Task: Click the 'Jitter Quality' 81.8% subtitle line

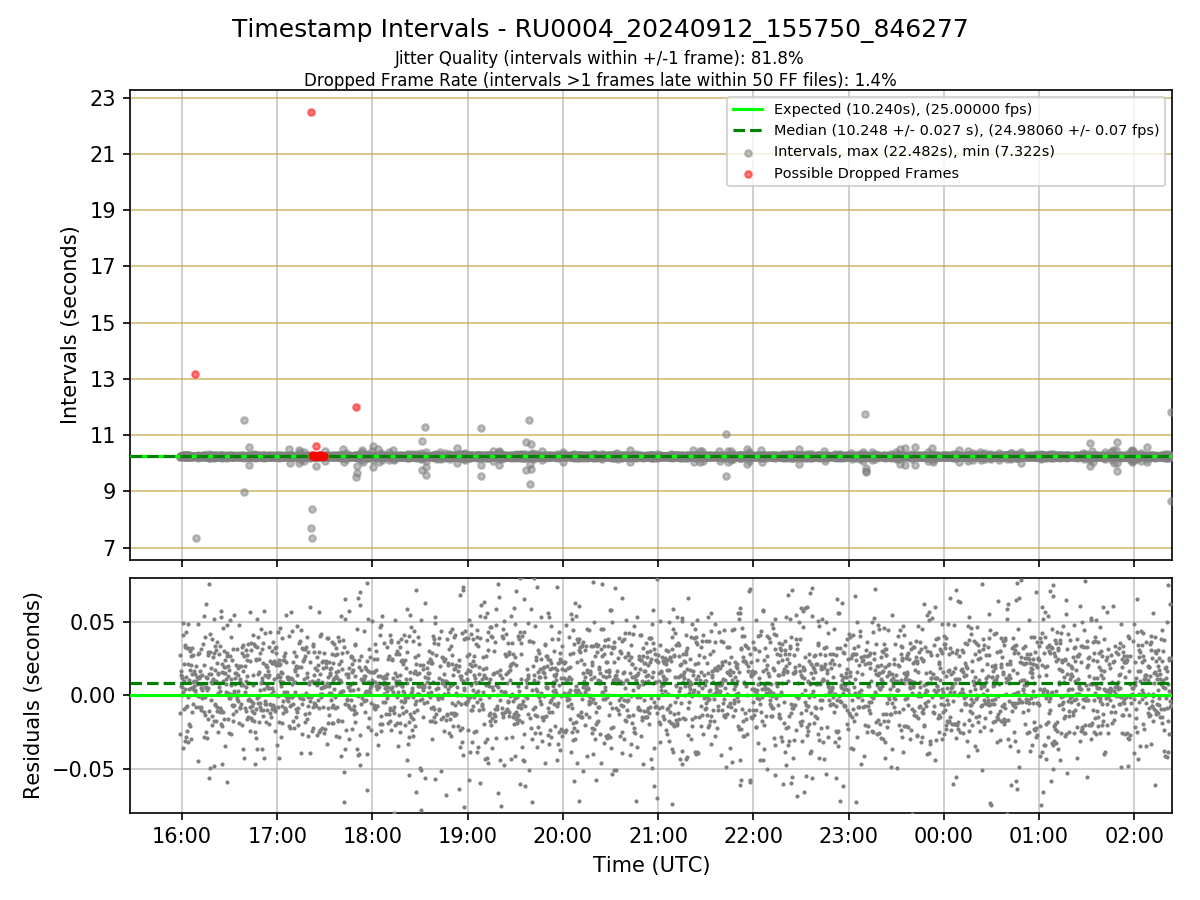Action: tap(599, 58)
